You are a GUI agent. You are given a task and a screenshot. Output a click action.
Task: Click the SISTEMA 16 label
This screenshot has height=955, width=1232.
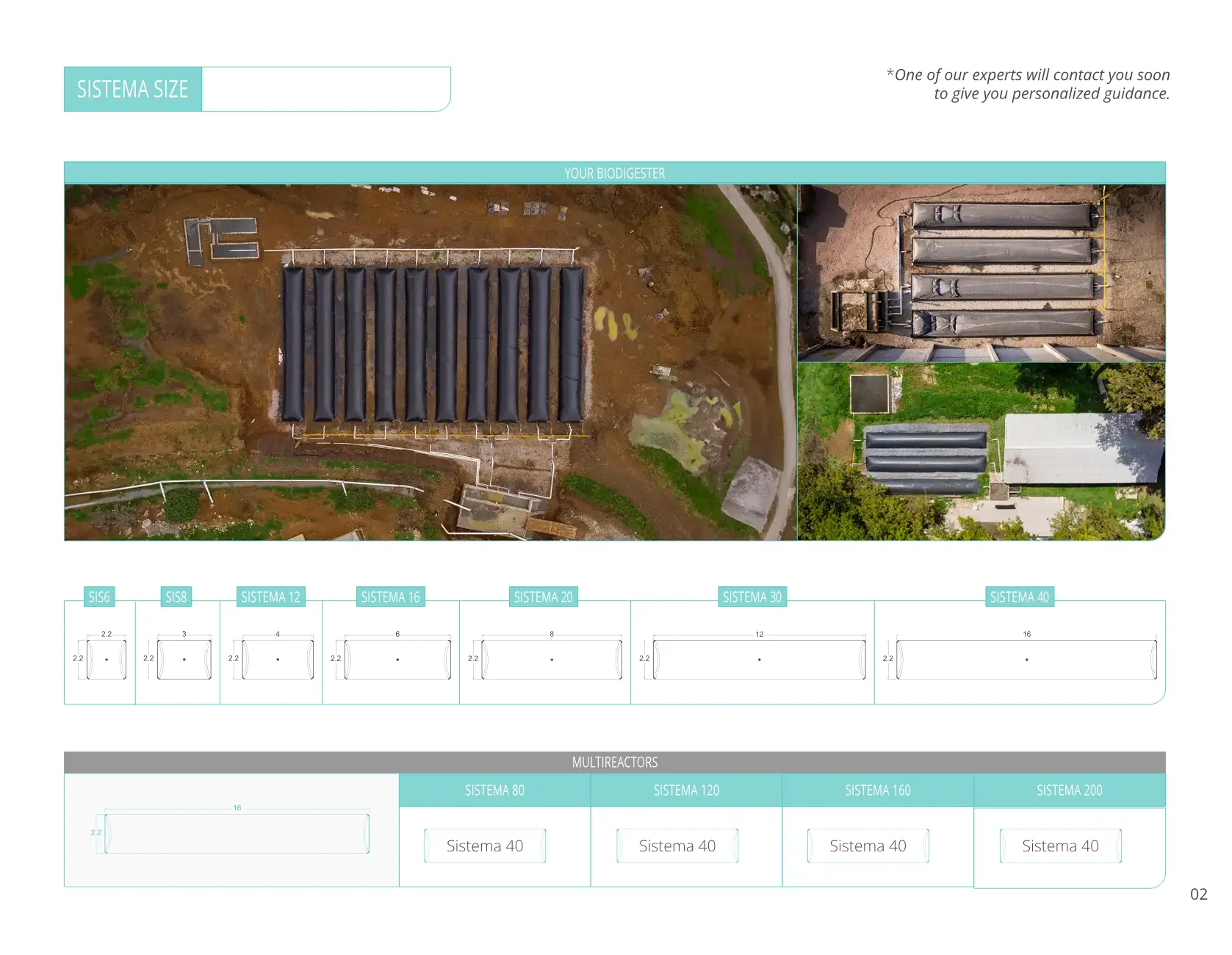pos(390,597)
